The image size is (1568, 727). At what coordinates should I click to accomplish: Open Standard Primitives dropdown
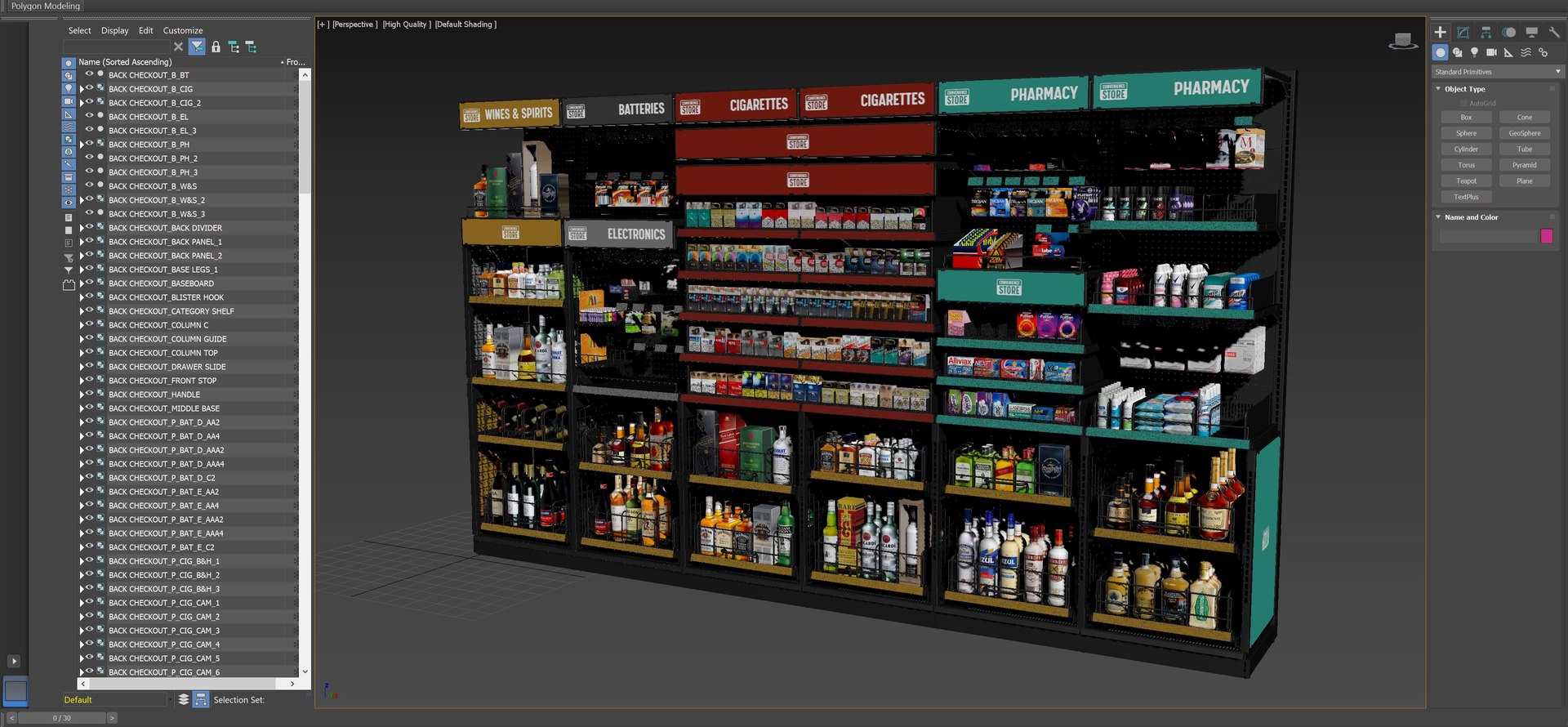point(1498,72)
